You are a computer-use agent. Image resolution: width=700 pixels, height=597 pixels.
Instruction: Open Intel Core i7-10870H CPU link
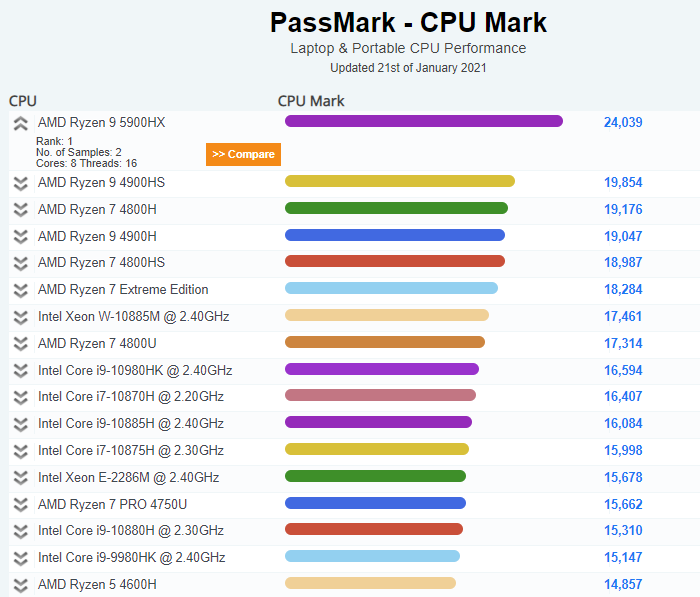(131, 396)
